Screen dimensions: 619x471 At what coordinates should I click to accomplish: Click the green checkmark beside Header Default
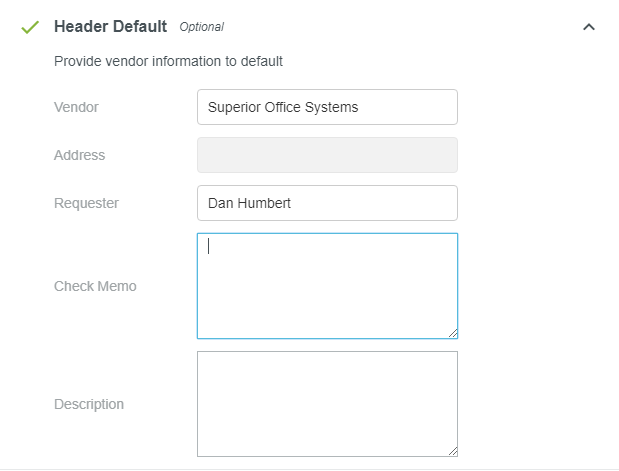tap(30, 27)
